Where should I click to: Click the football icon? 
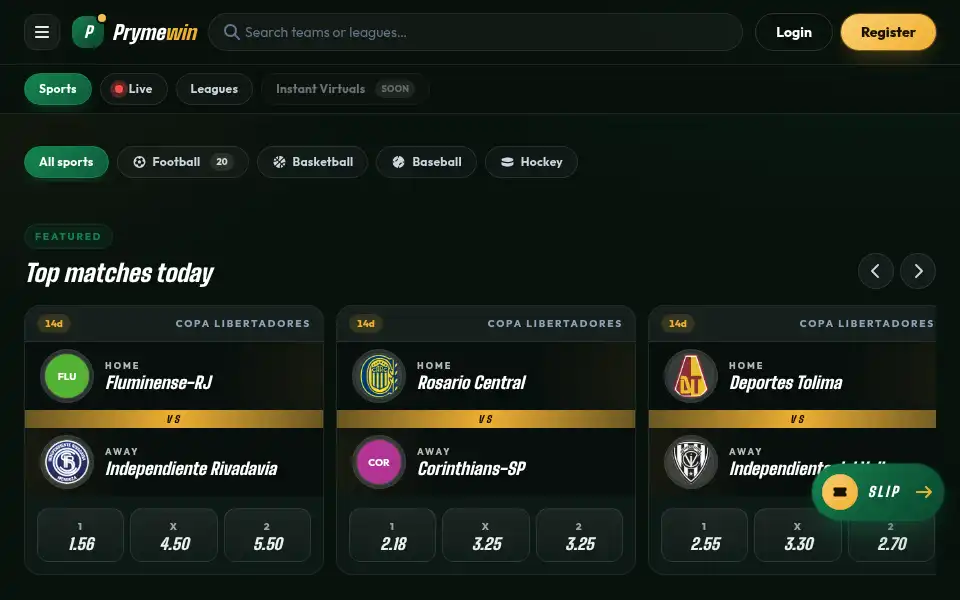pos(140,162)
